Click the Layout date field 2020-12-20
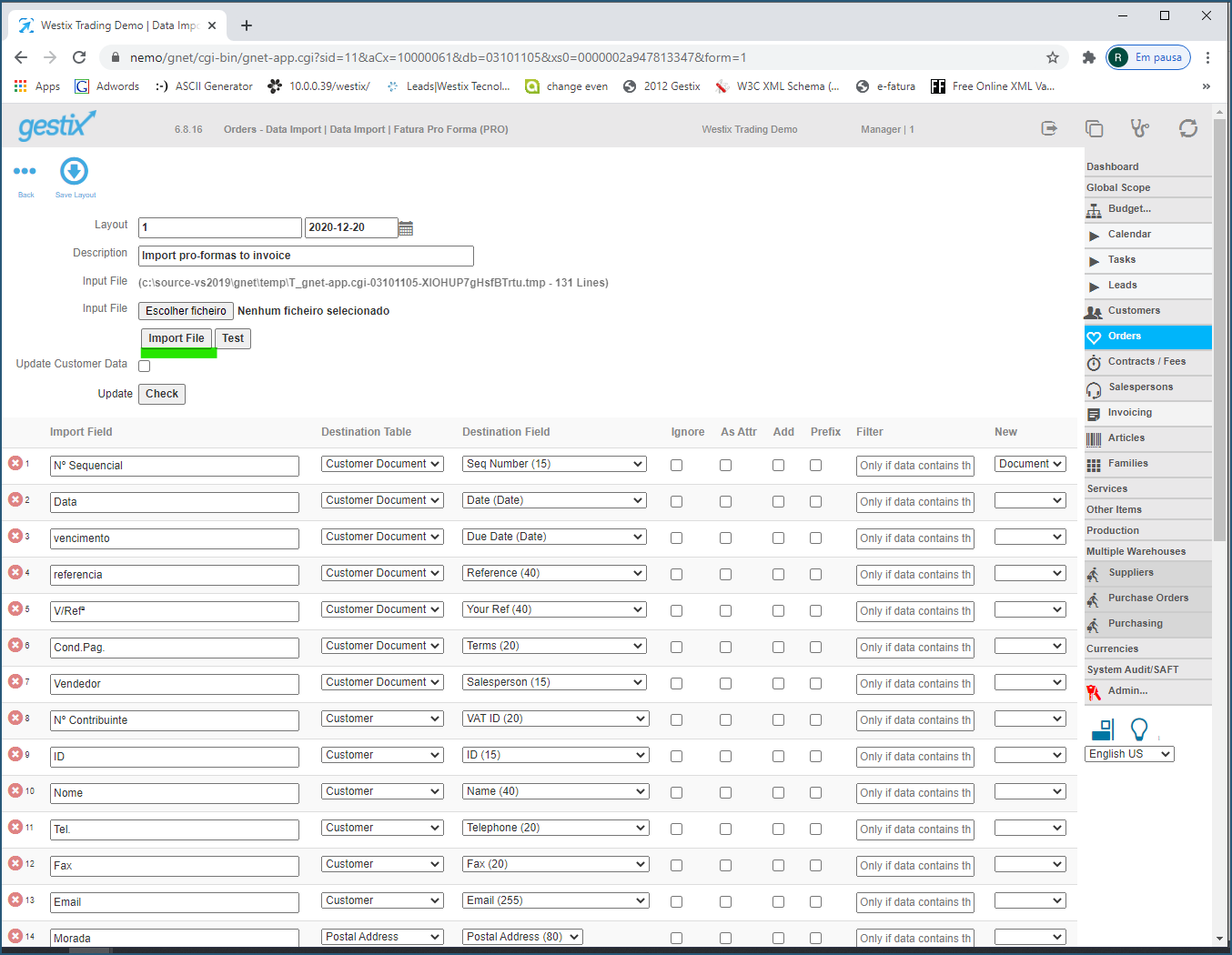 pos(350,227)
